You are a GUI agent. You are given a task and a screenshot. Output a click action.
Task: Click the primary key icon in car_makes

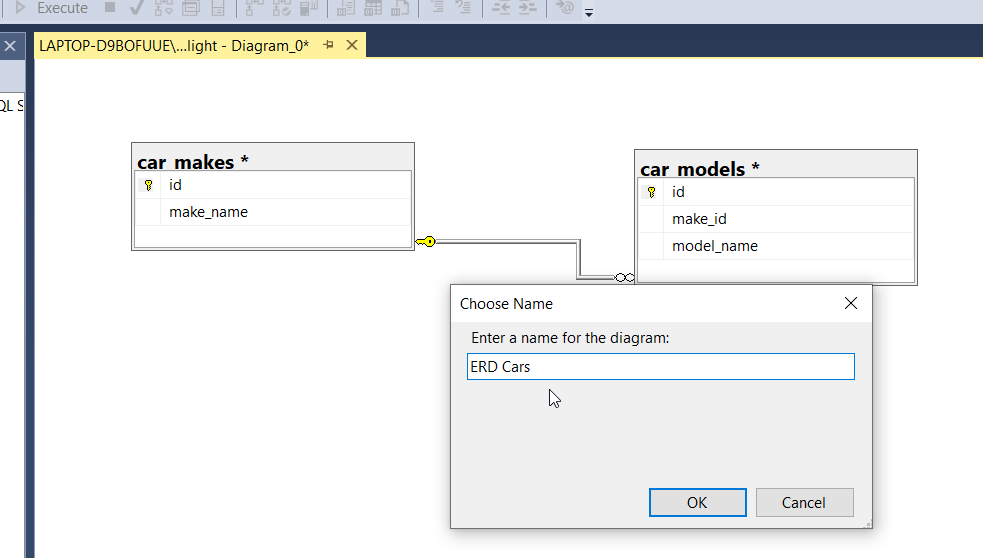[x=148, y=185]
